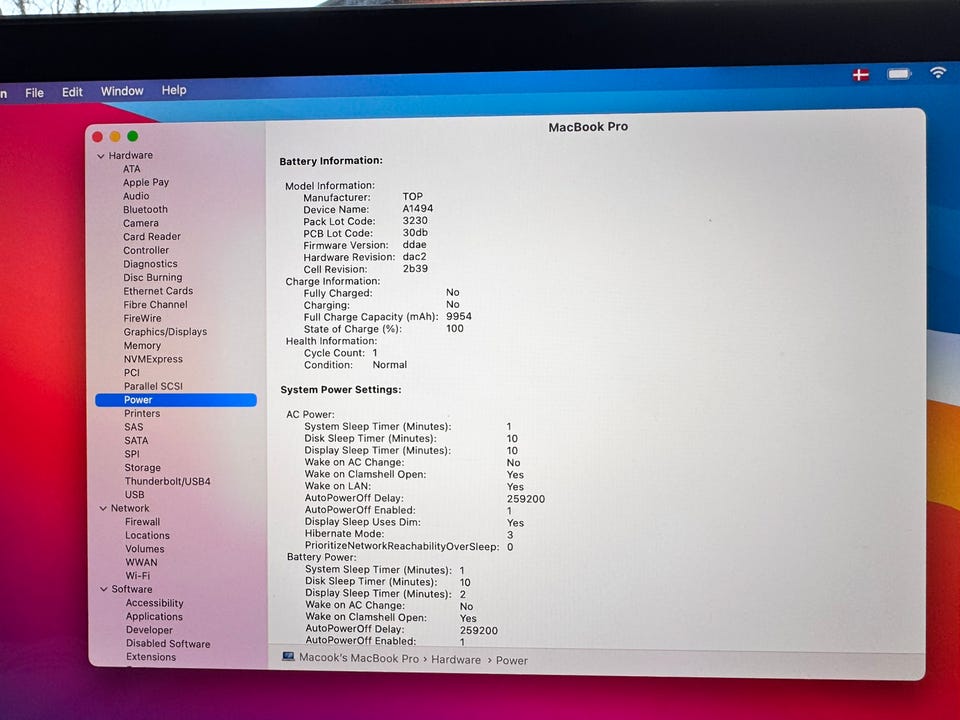Click the green zoom window button
This screenshot has height=720, width=960.
[132, 136]
